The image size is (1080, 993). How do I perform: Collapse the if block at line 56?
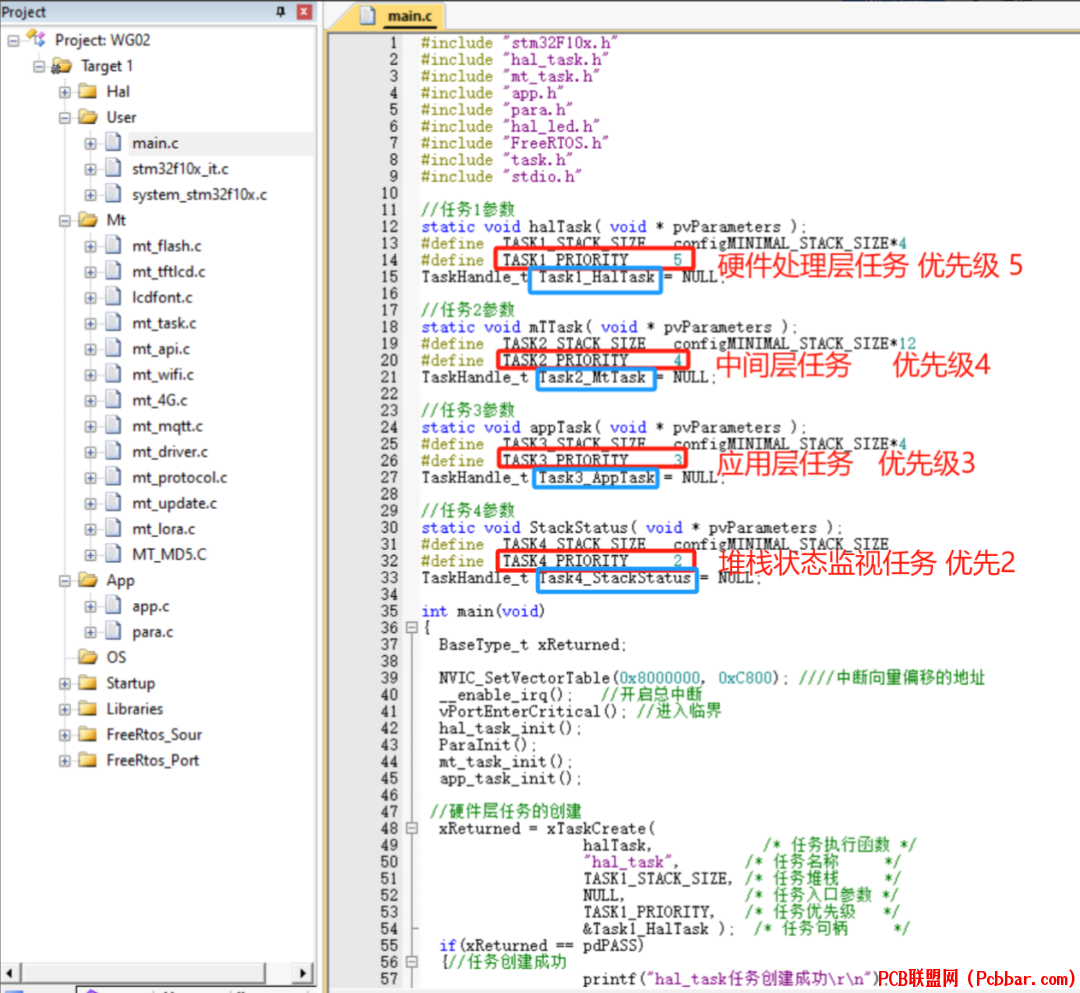[x=412, y=962]
